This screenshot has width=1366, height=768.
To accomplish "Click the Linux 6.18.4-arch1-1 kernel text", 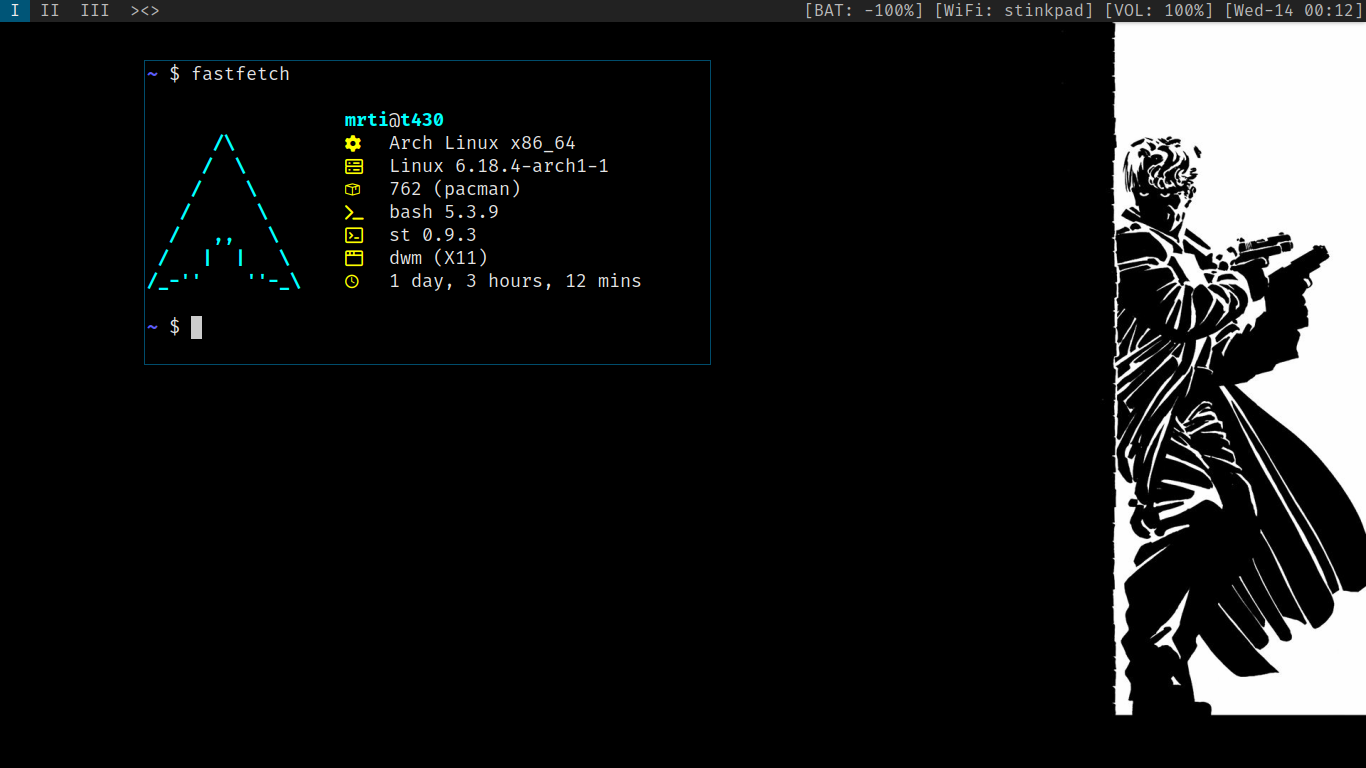I will [x=499, y=166].
